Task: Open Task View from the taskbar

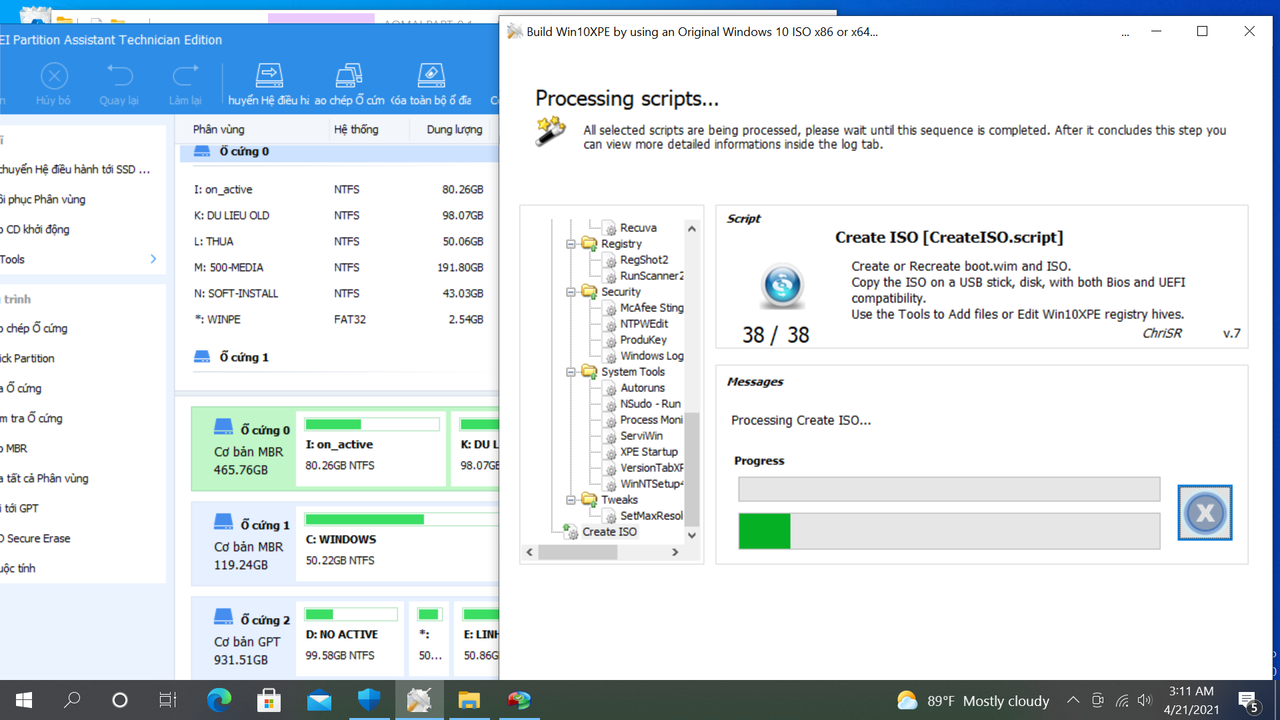Action: pos(167,700)
